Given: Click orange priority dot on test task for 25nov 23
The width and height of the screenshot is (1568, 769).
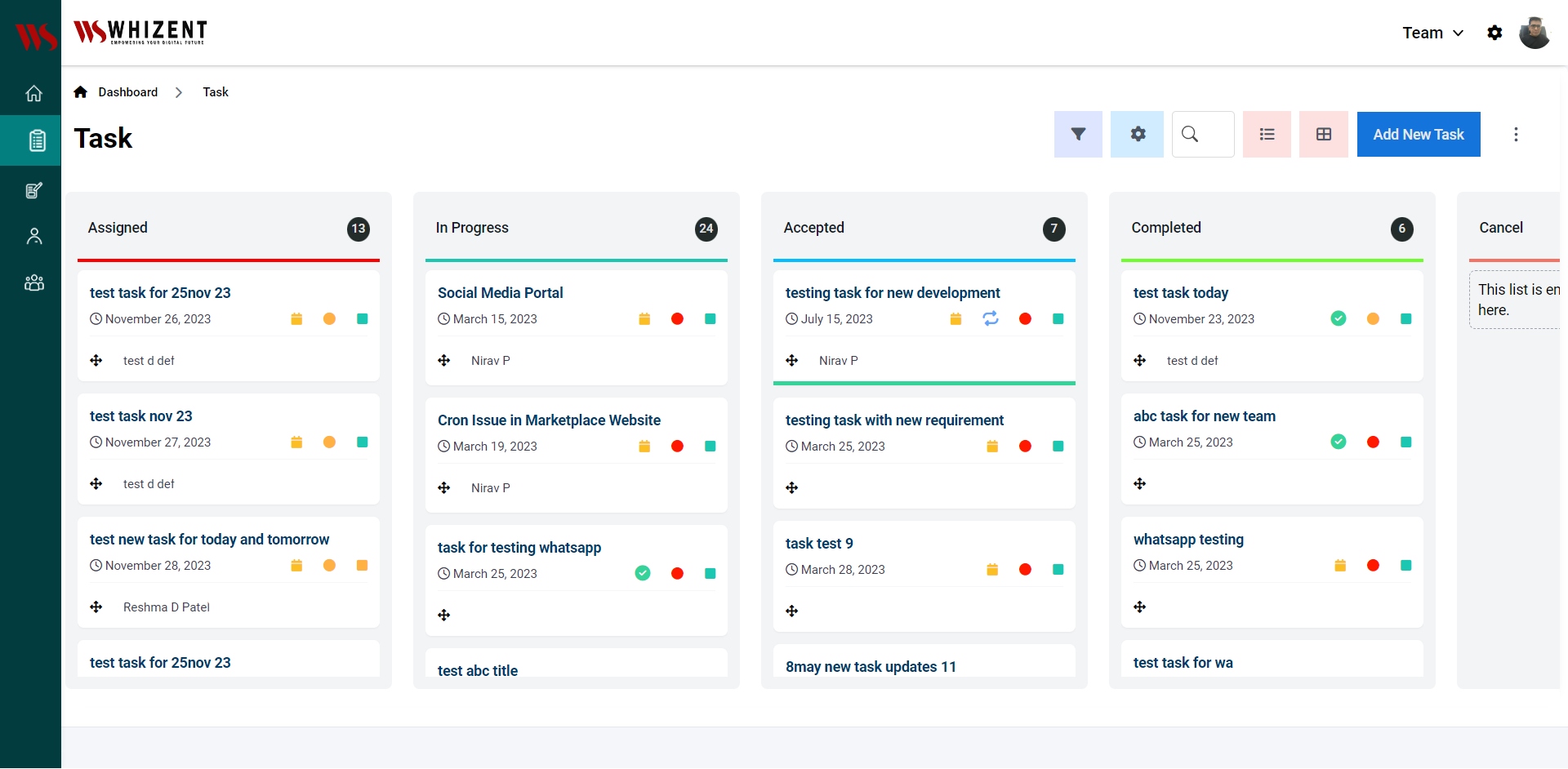Looking at the screenshot, I should pos(329,318).
